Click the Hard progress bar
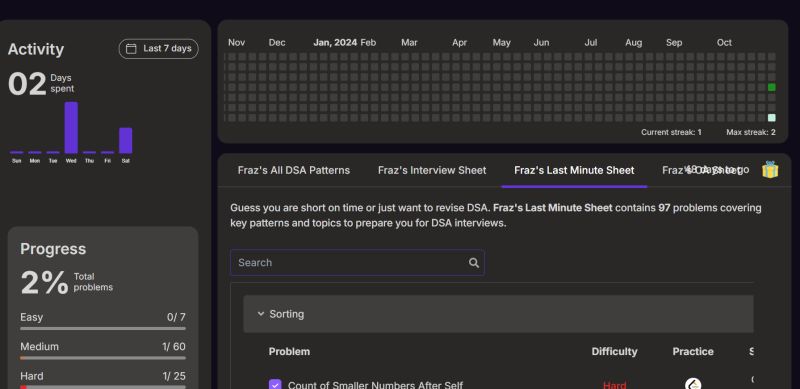800x389 pixels. (103, 387)
